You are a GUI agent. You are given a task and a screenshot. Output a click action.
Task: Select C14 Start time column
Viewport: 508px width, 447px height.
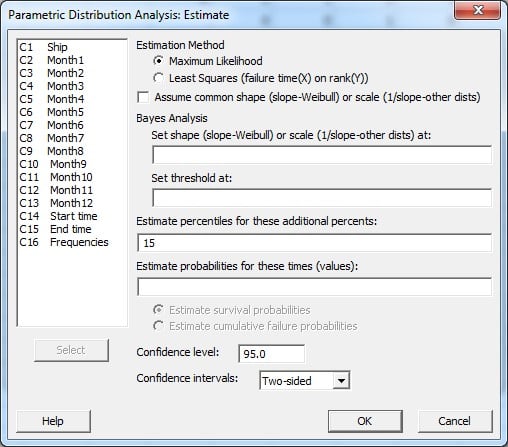click(x=58, y=216)
